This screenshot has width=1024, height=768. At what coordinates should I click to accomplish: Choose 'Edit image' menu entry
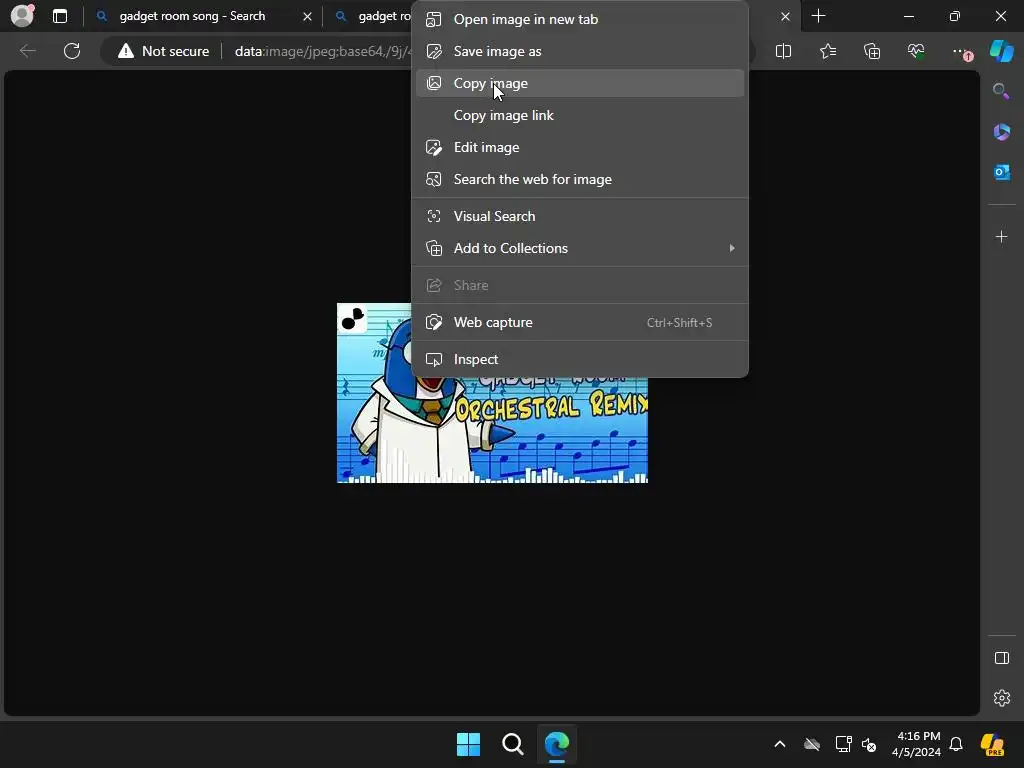click(580, 147)
